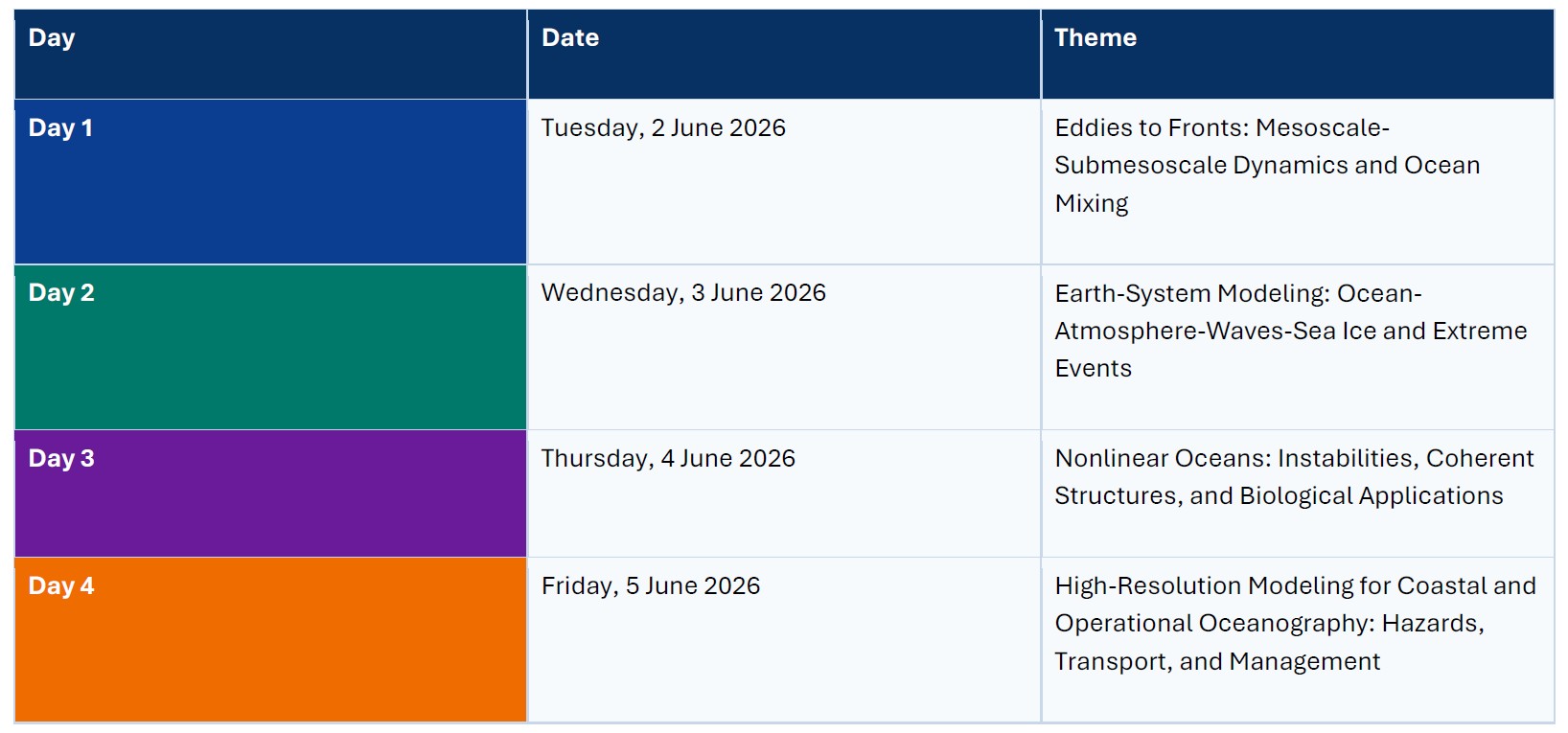Select the orange Day 4 cell

(x=270, y=639)
